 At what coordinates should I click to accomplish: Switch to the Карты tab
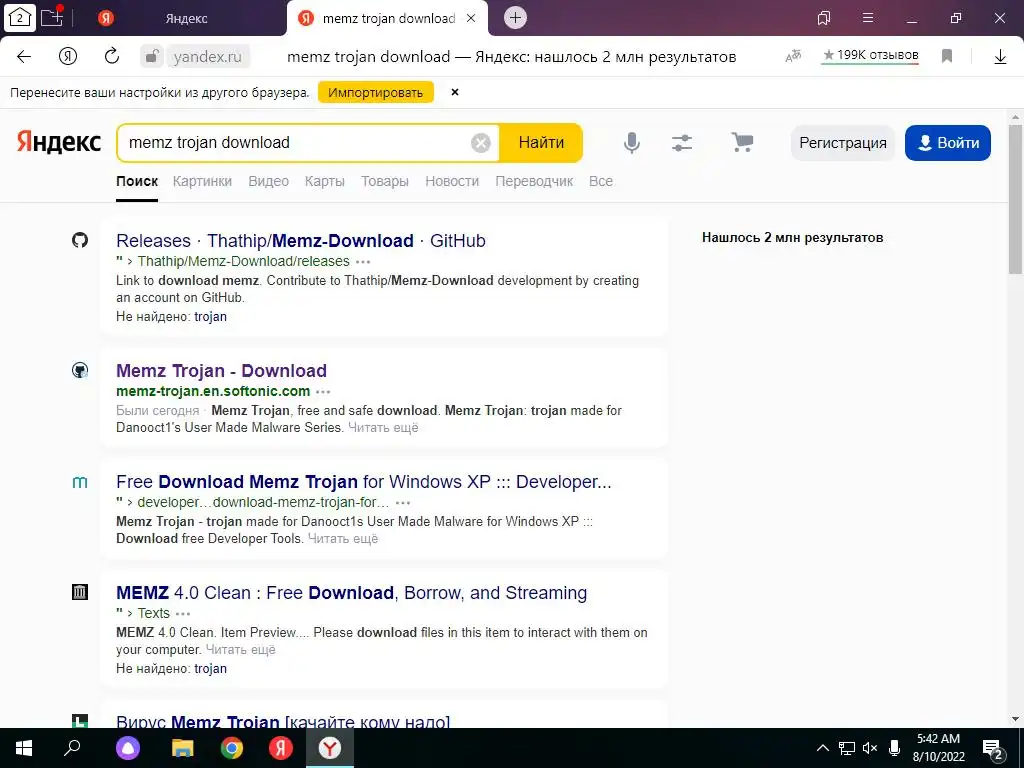[x=325, y=182]
